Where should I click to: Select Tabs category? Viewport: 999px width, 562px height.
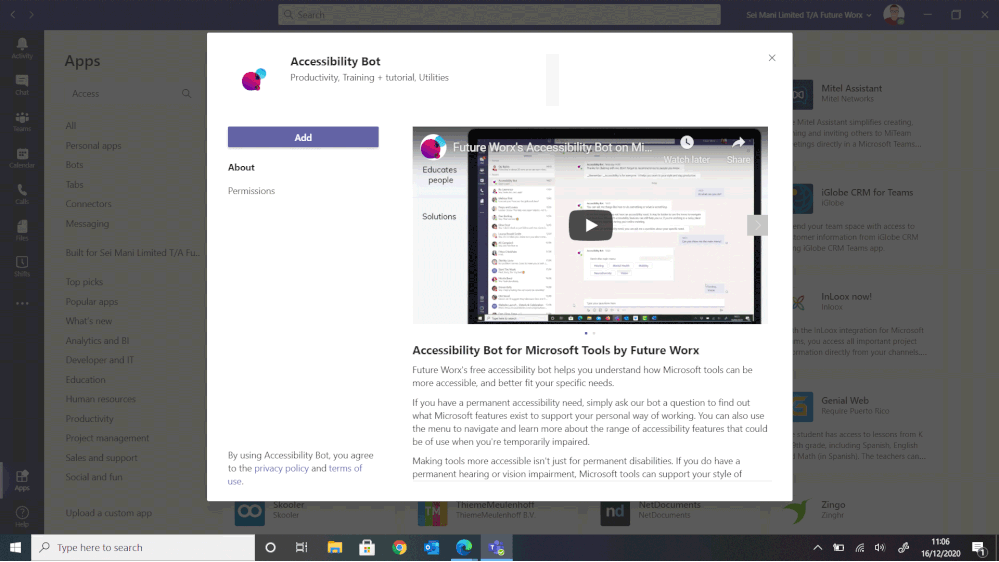tap(75, 184)
